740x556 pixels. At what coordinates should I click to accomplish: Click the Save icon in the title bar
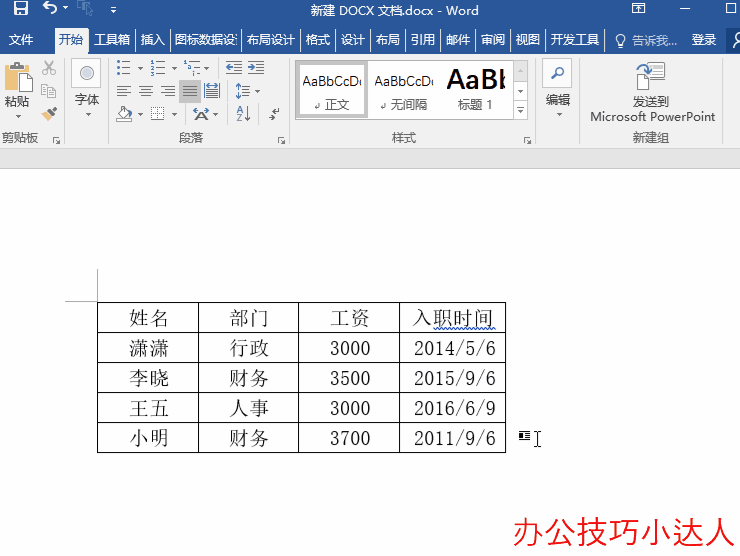tap(20, 8)
